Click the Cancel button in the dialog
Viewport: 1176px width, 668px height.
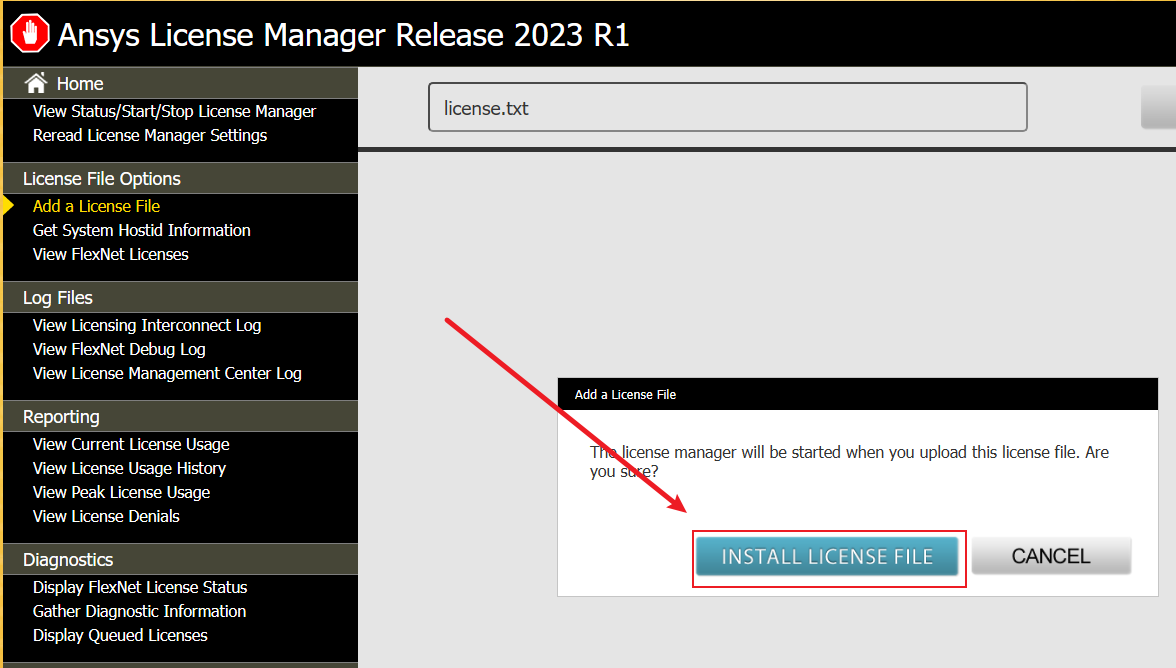click(1051, 556)
